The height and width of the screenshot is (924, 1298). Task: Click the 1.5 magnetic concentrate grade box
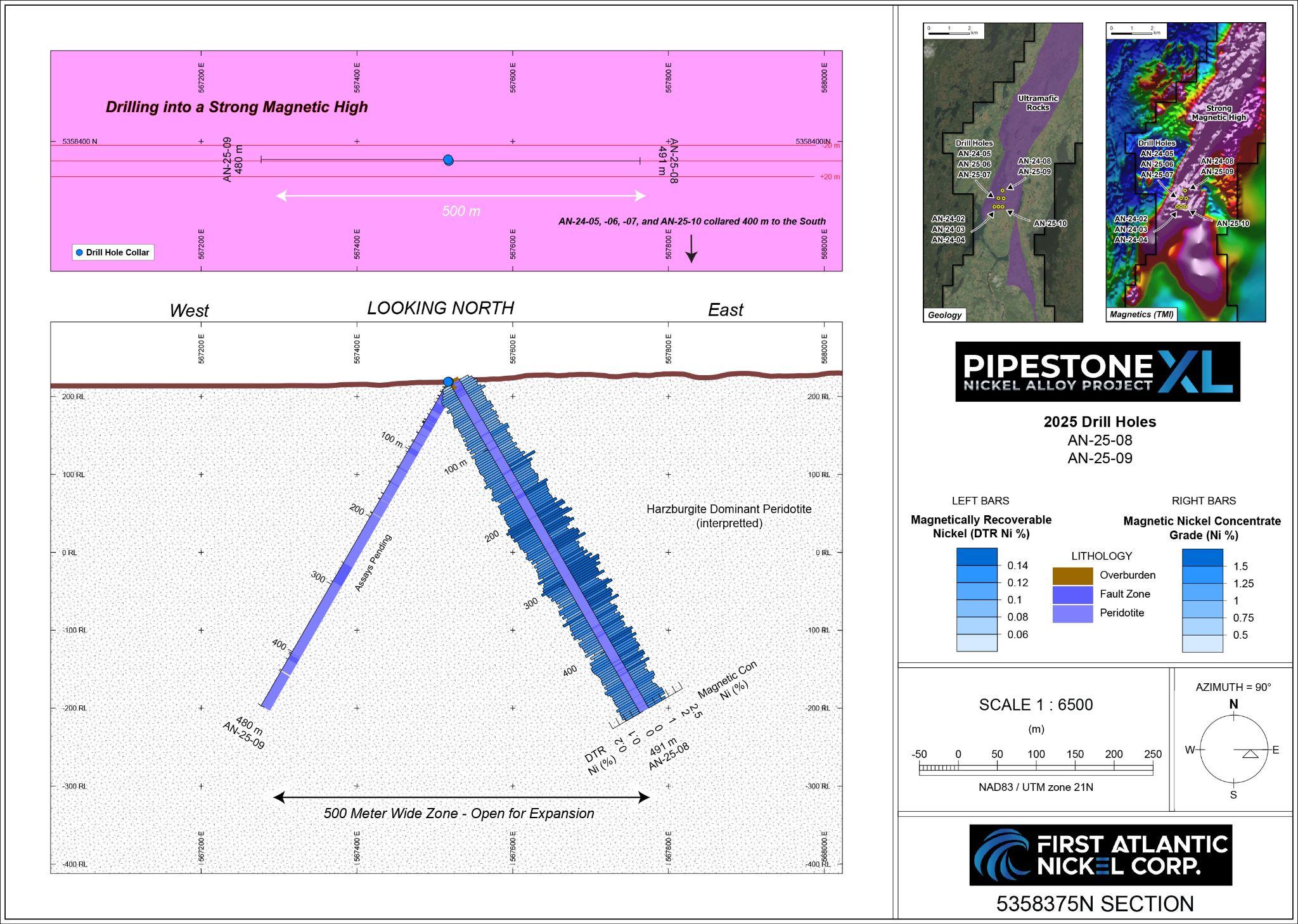[x=1202, y=558]
